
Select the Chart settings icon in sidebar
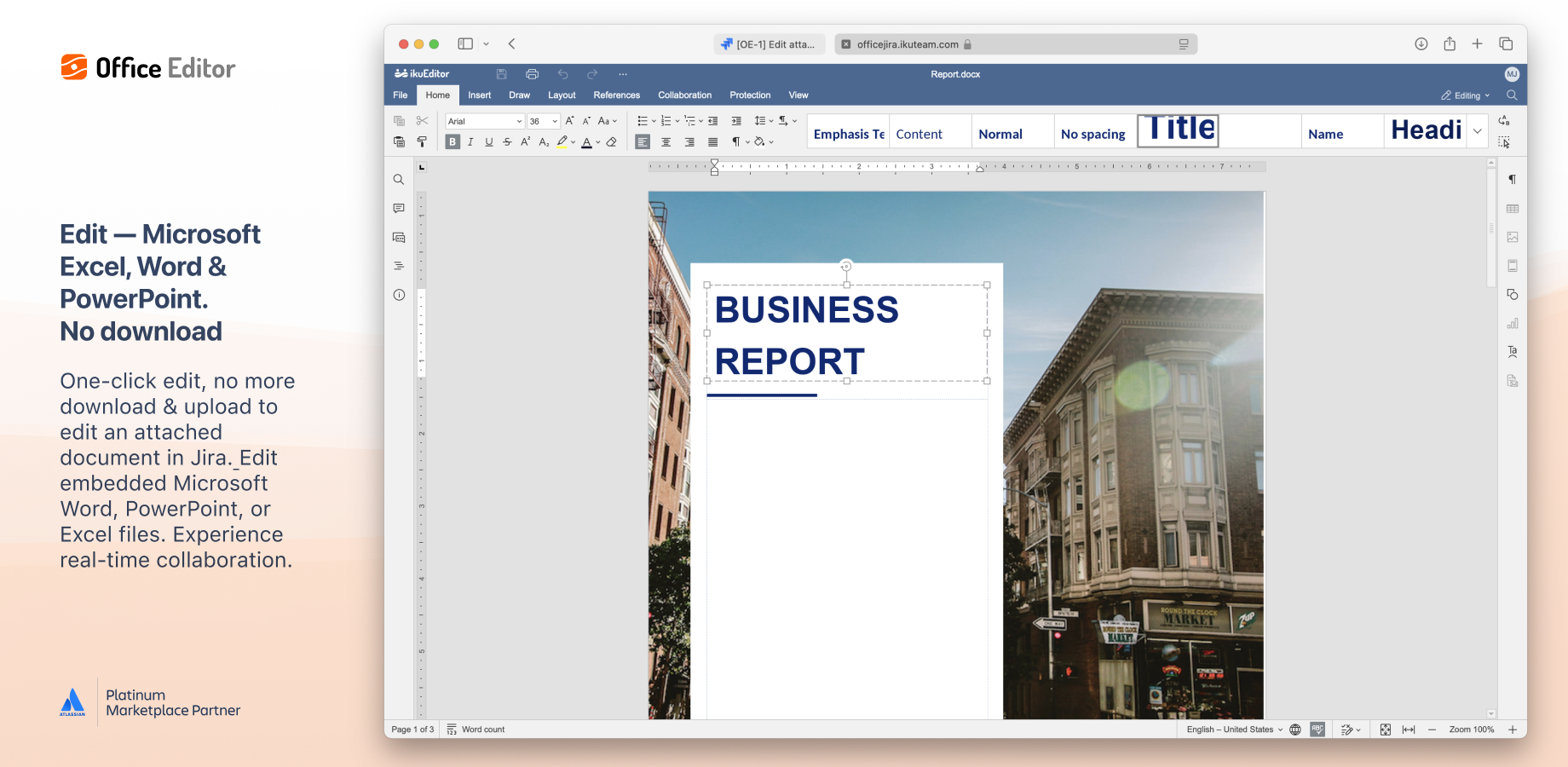pyautogui.click(x=1513, y=323)
